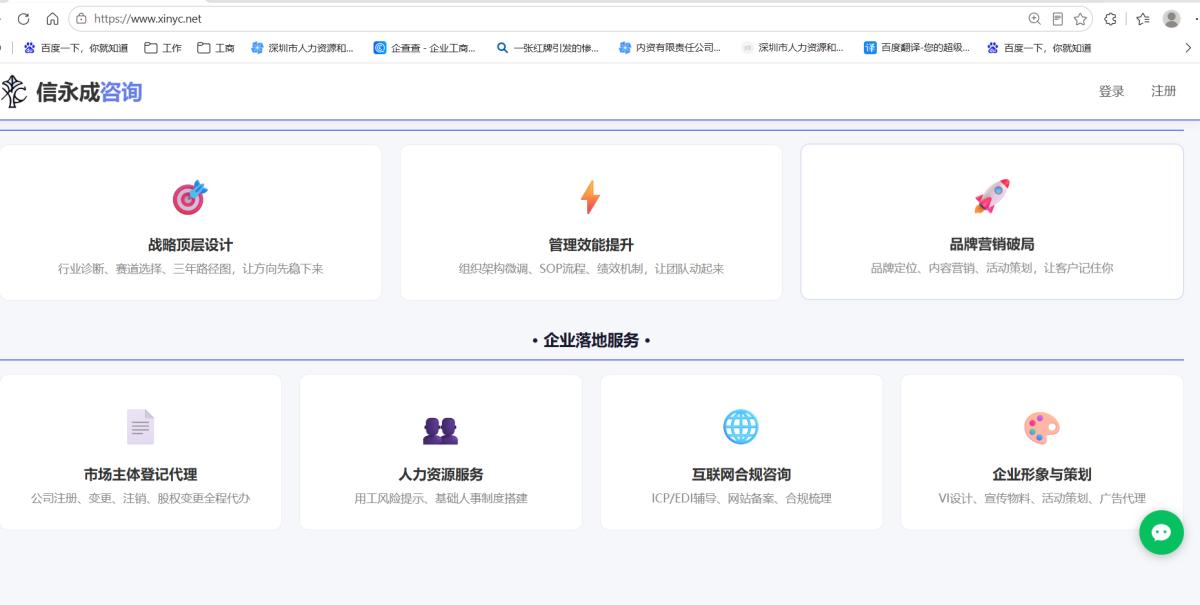Click text 用工风险提示、基础人事制度搭建
This screenshot has width=1200, height=605.
coord(441,498)
